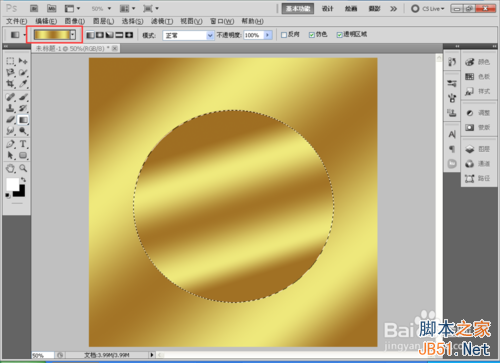This screenshot has height=363, width=500.
Task: Toggle the Dither (仿色) checkbox
Action: click(312, 35)
